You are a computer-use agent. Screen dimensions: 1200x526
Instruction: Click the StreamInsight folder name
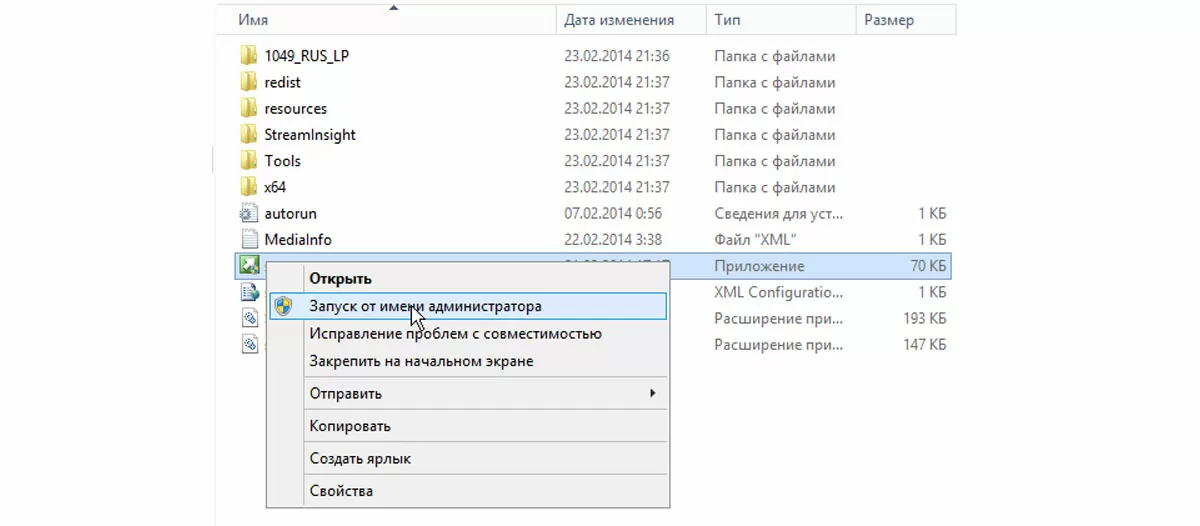click(x=310, y=134)
